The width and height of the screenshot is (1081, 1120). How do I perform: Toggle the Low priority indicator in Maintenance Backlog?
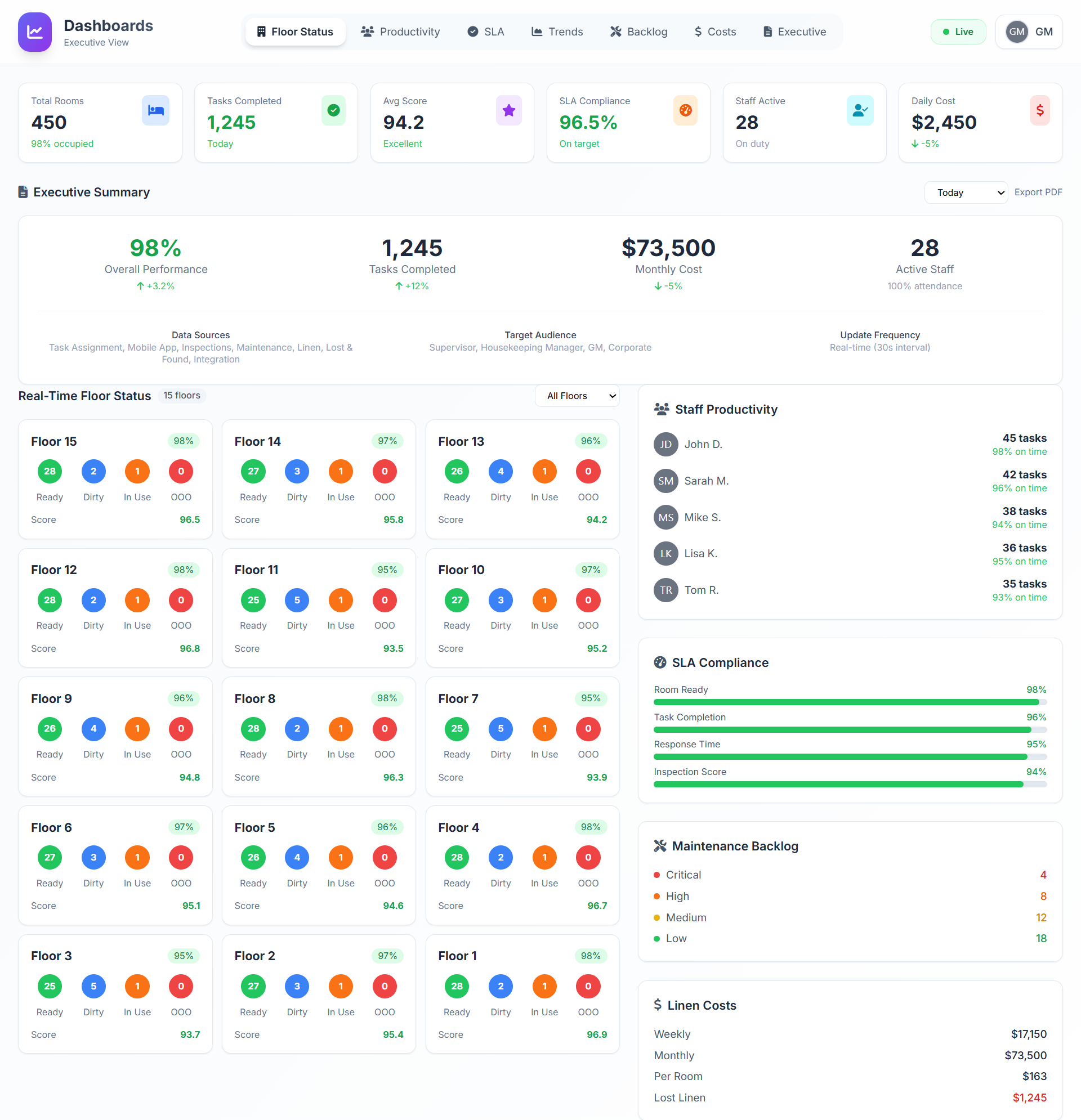coord(656,938)
